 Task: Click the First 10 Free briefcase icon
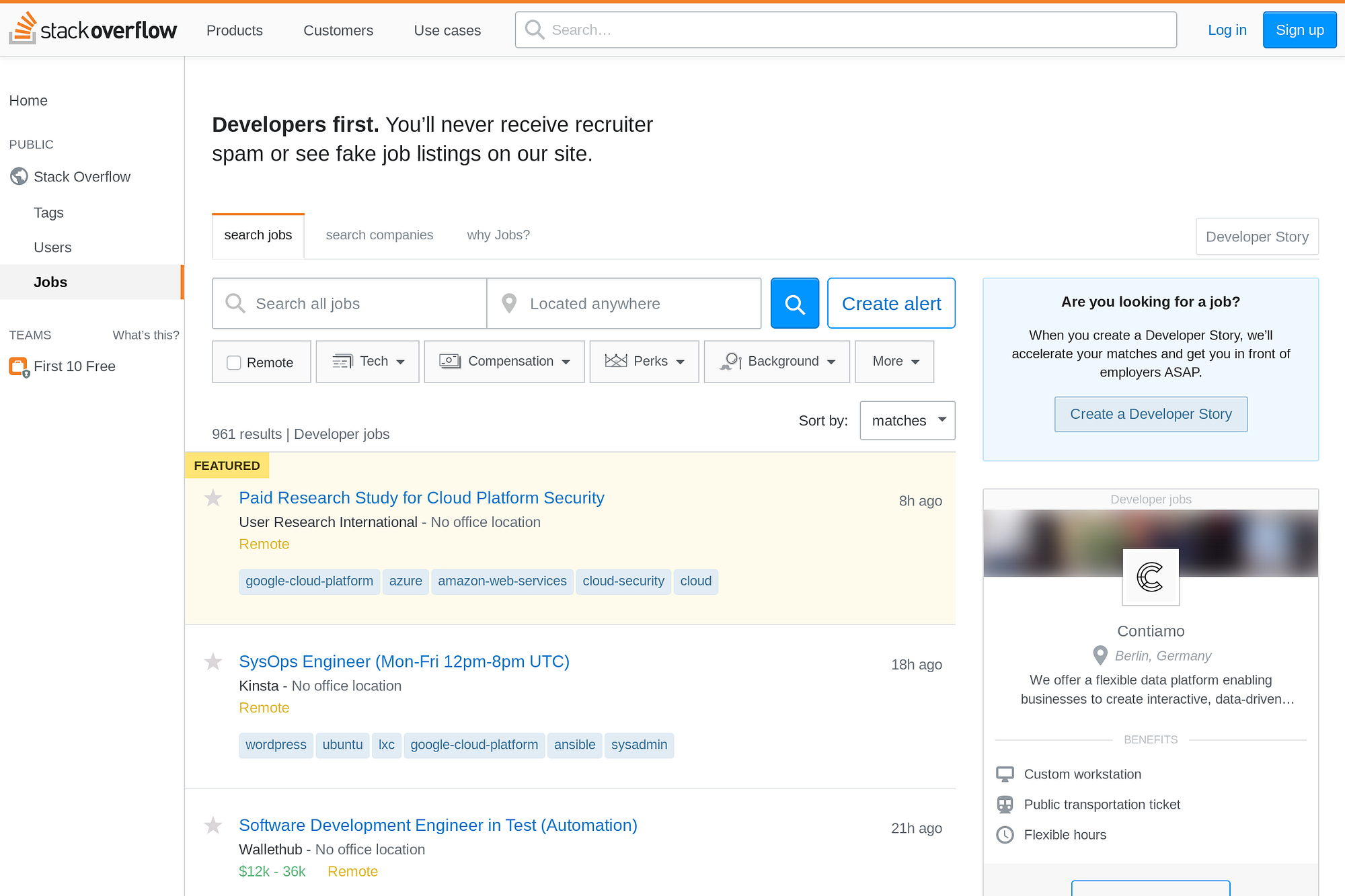pyautogui.click(x=18, y=367)
